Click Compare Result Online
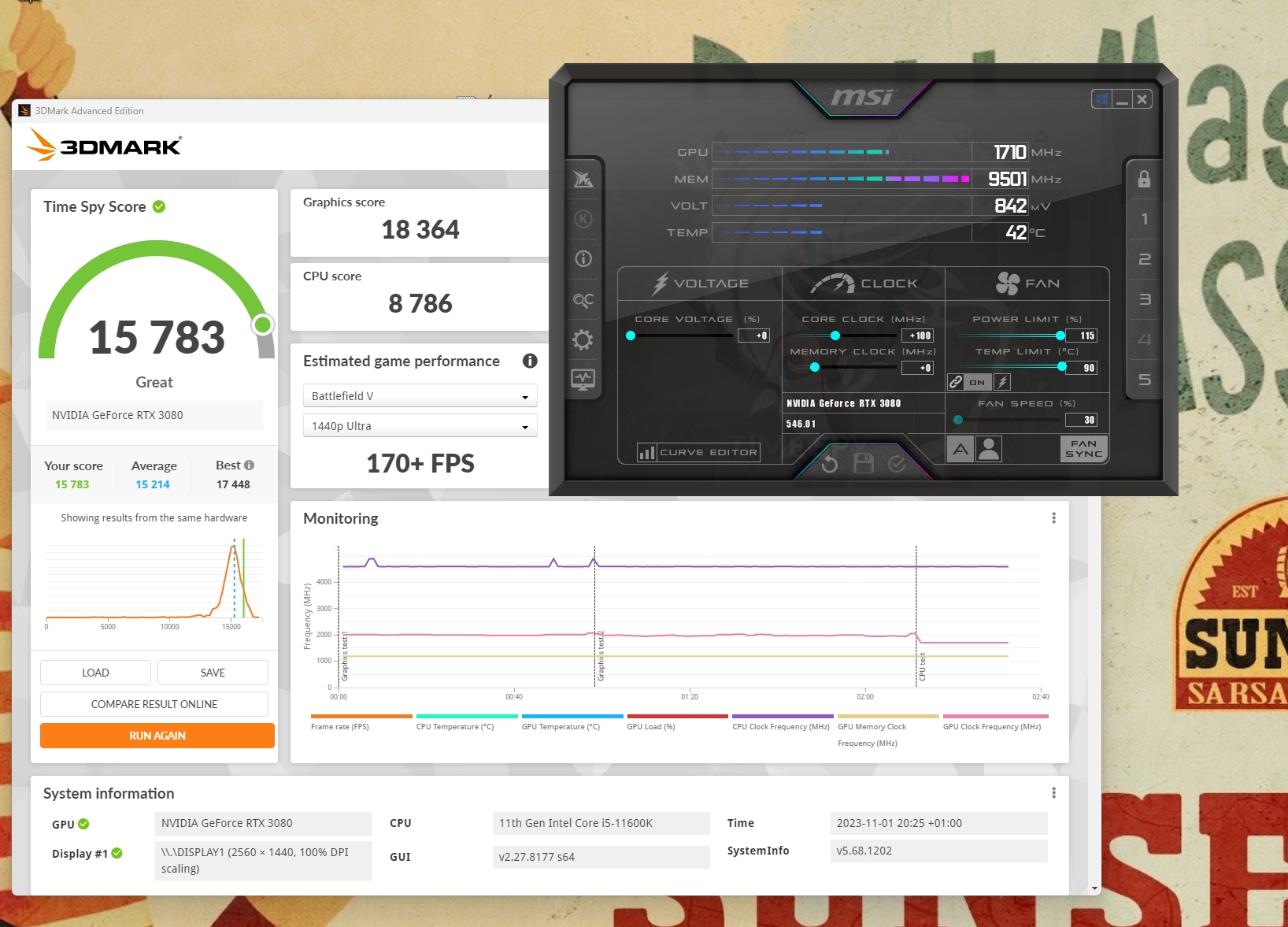The width and height of the screenshot is (1288, 927). [x=154, y=704]
